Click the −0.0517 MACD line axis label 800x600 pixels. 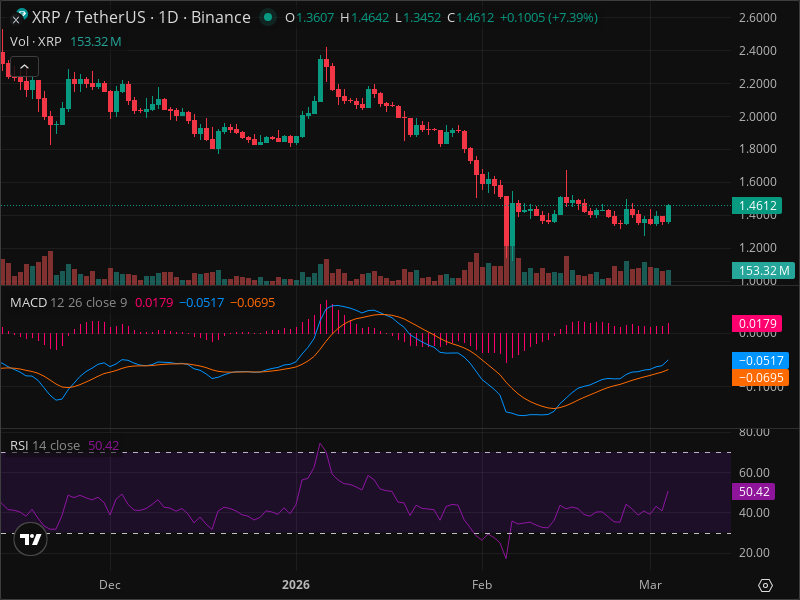(760, 361)
